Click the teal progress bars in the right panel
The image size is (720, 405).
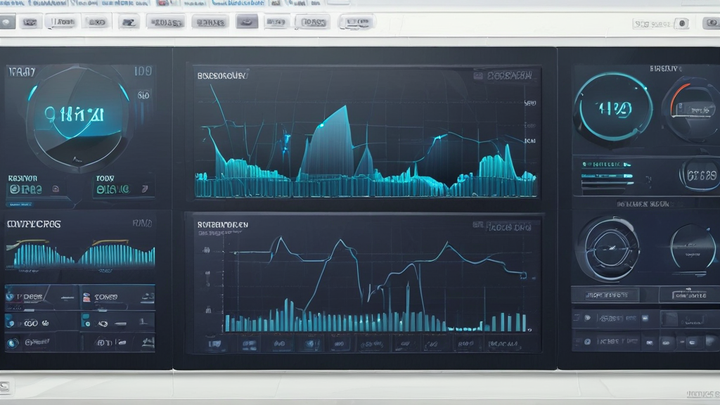[607, 175]
